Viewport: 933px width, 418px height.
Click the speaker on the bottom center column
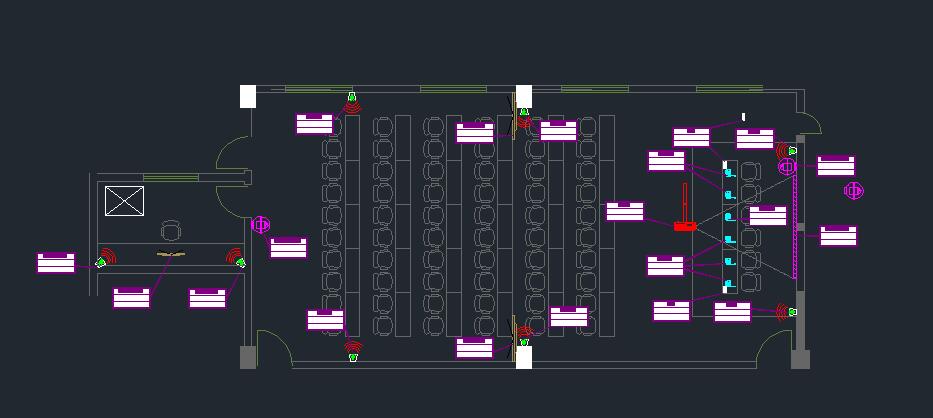click(x=523, y=337)
